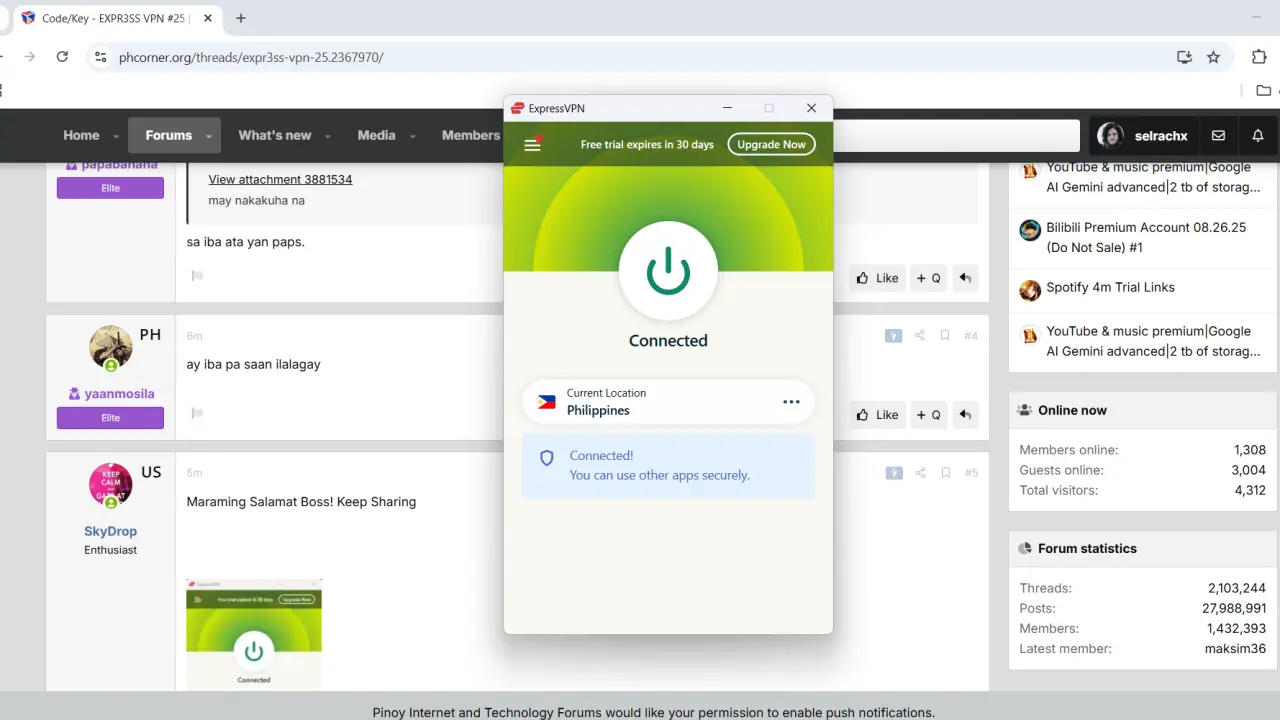Expand the What's new dropdown arrow
1280x720 pixels.
328,136
